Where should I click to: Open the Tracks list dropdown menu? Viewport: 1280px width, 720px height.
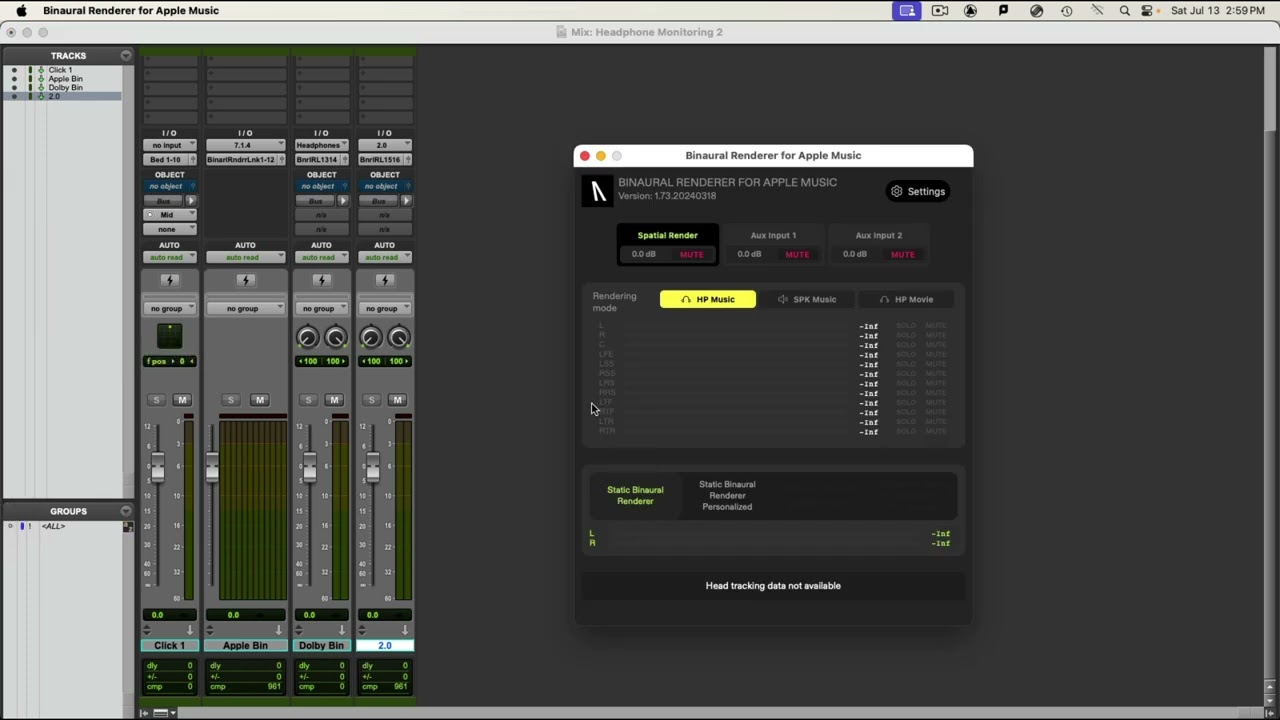point(126,55)
